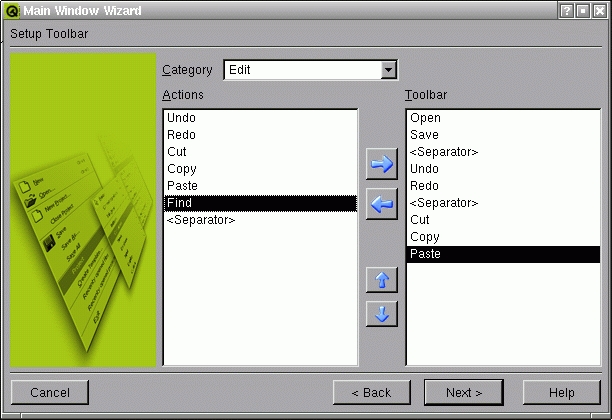Click the wizard illustration image
This screenshot has width=612, height=420.
click(x=84, y=210)
